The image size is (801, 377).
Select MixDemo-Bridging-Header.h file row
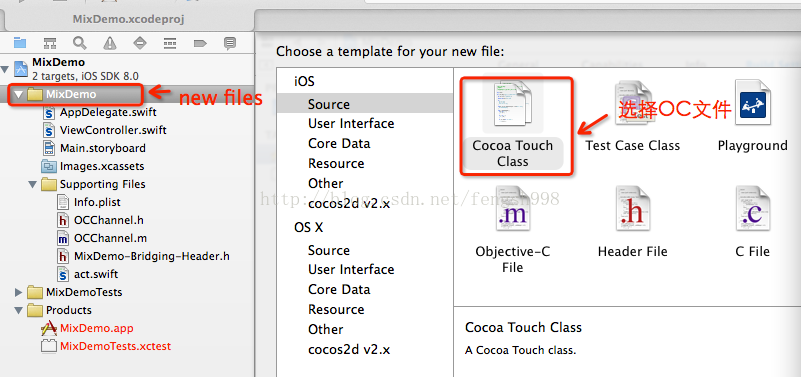coord(127,256)
